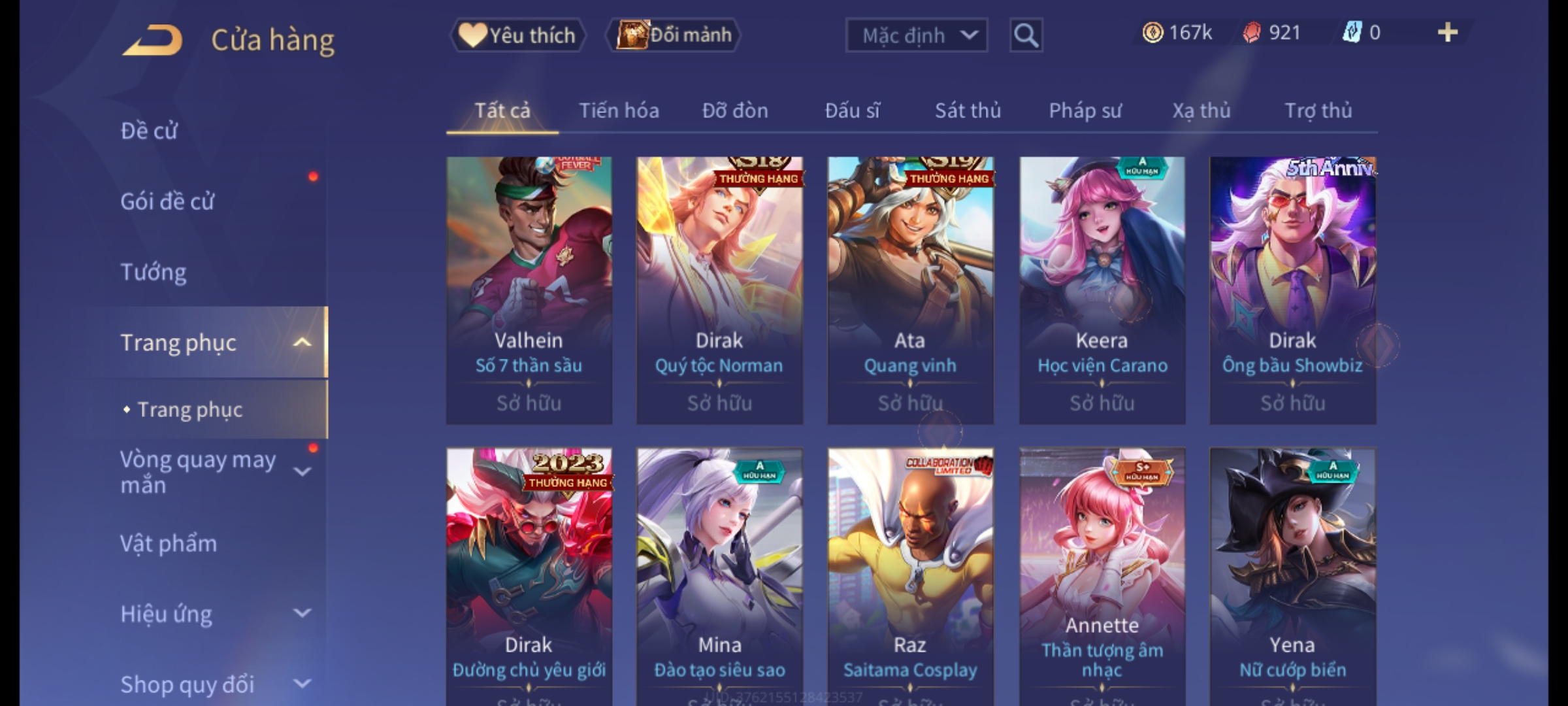Click the red ruby currency icon
This screenshot has width=1568, height=706.
(x=1251, y=33)
